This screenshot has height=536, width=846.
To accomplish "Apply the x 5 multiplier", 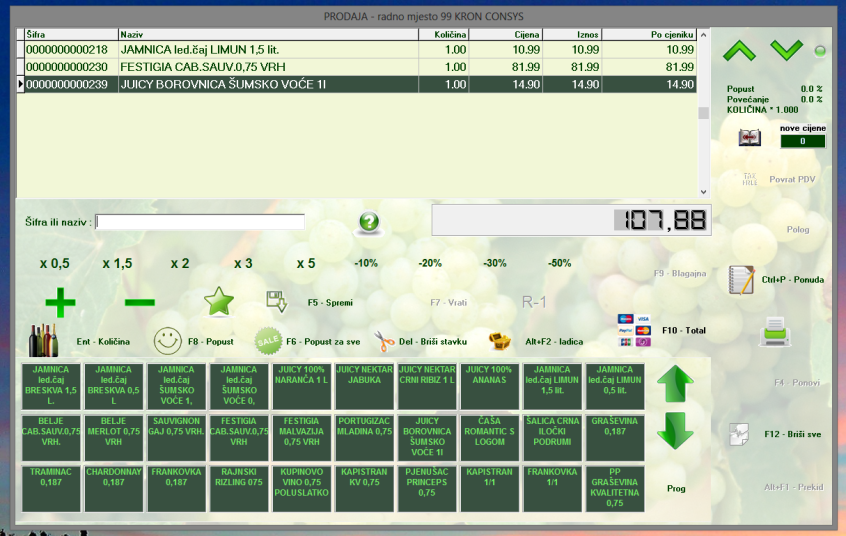I will 305,263.
